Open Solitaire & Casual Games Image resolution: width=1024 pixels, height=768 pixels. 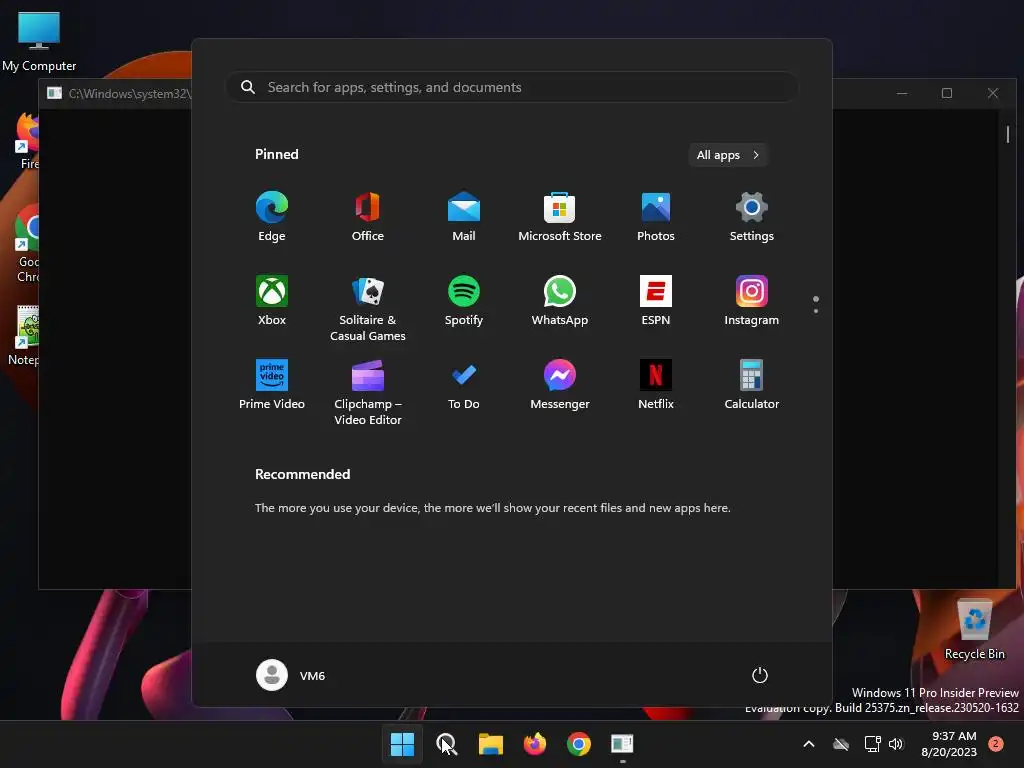pos(368,308)
